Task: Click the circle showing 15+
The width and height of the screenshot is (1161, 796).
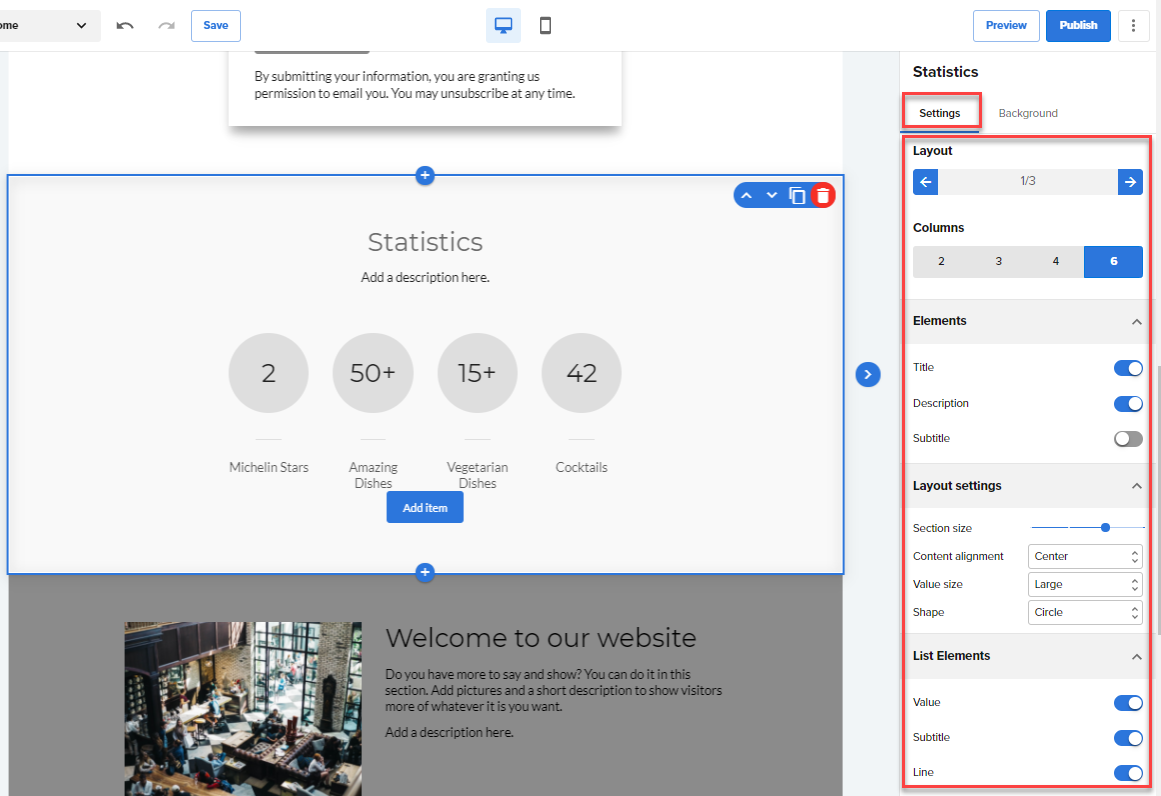Action: click(x=478, y=373)
